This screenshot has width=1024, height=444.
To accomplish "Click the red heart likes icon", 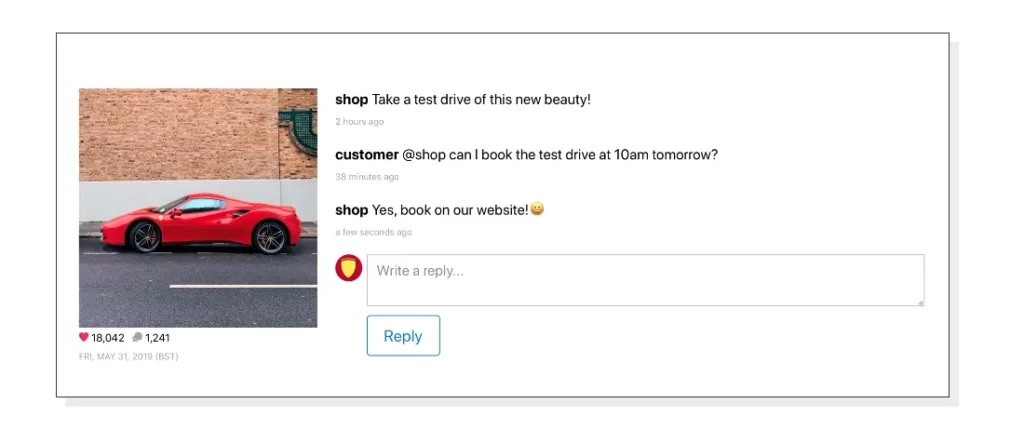I will (84, 338).
